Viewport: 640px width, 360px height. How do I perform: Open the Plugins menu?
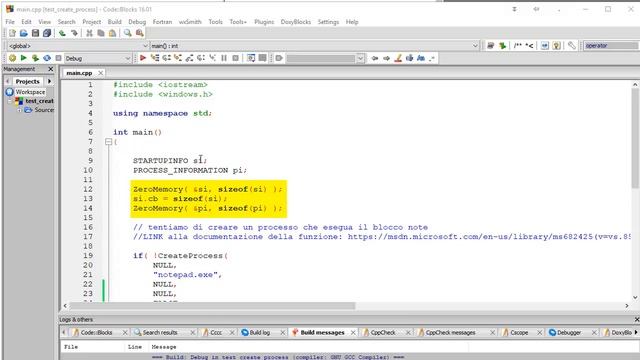[264, 22]
